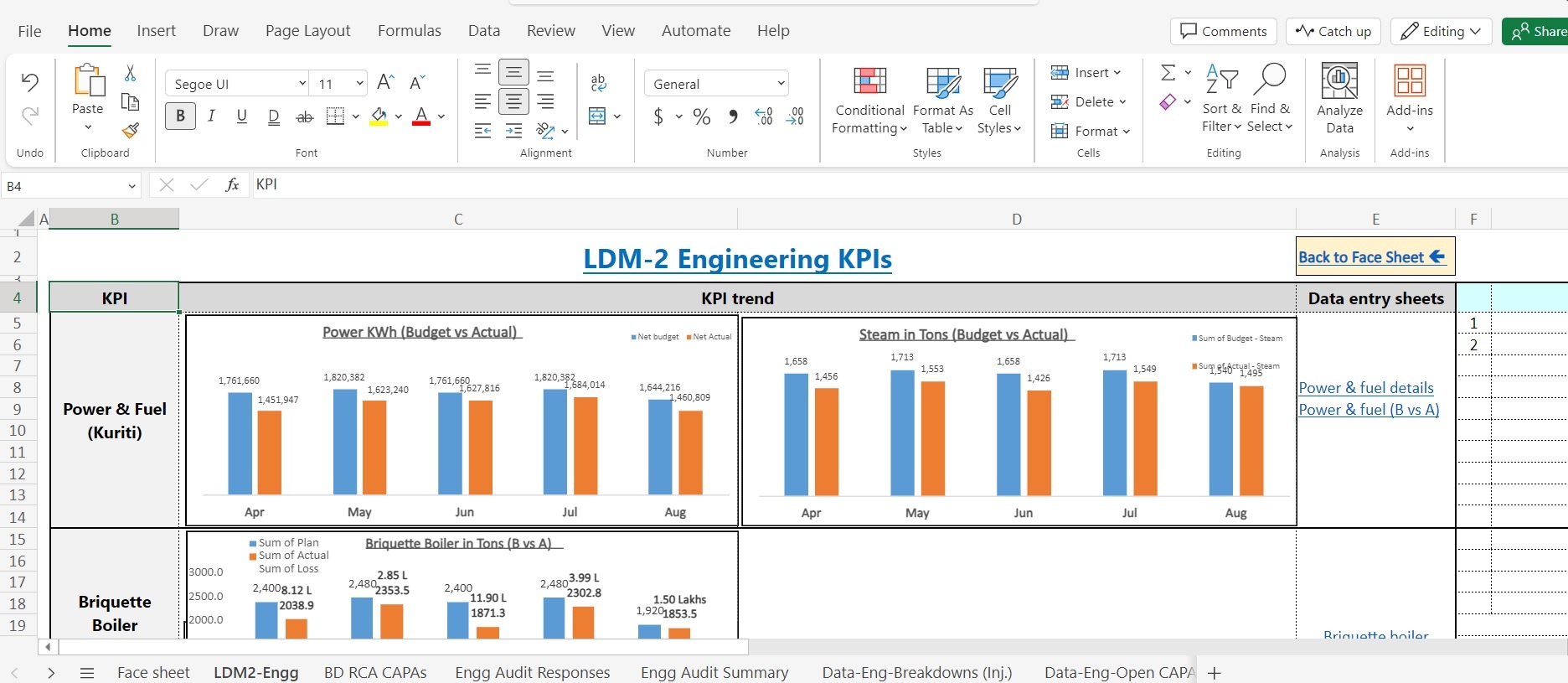Toggle middle vertical alignment
The width and height of the screenshot is (1568, 683).
[513, 73]
